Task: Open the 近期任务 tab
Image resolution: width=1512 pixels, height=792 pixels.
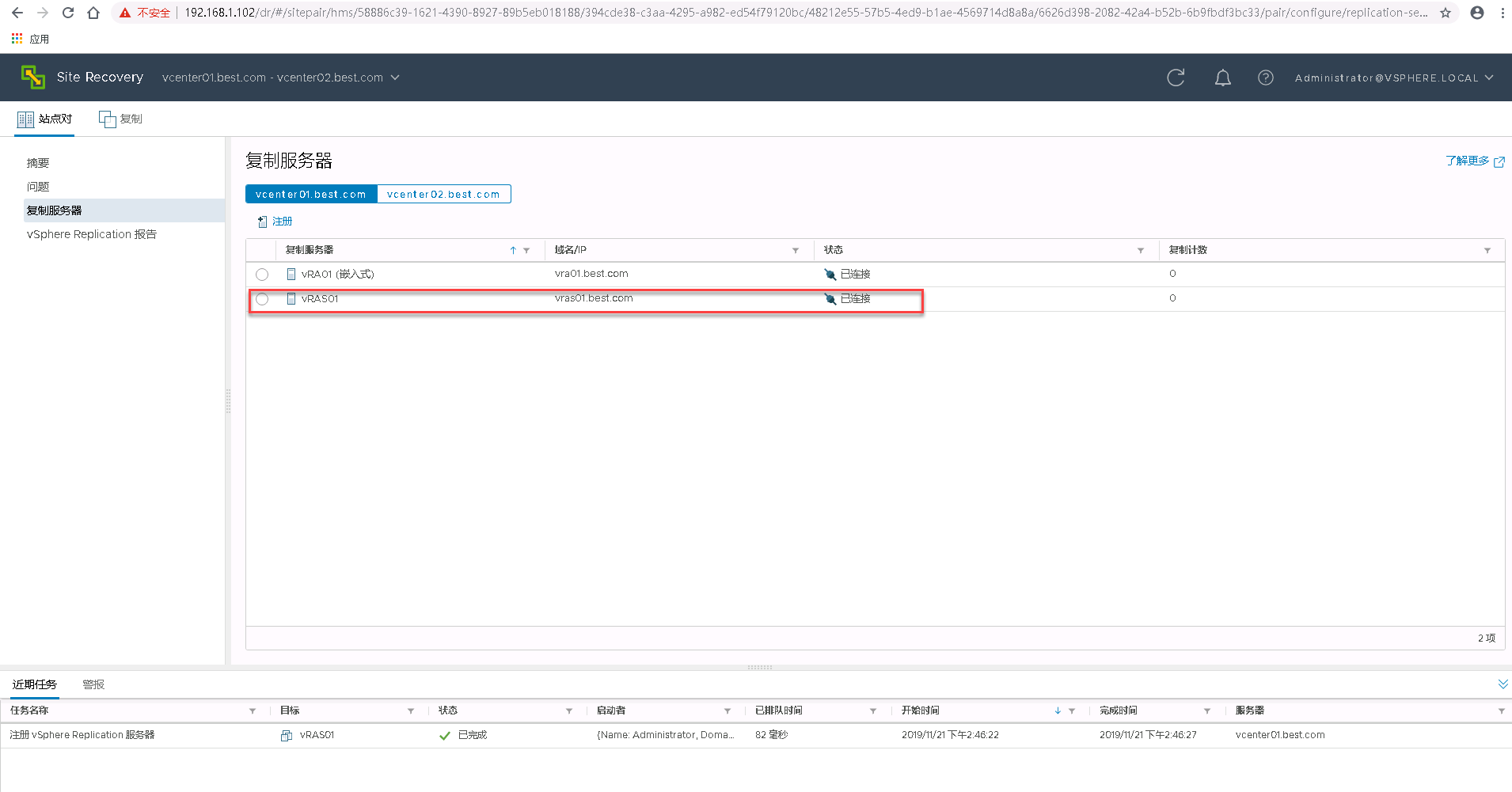Action: 35,684
